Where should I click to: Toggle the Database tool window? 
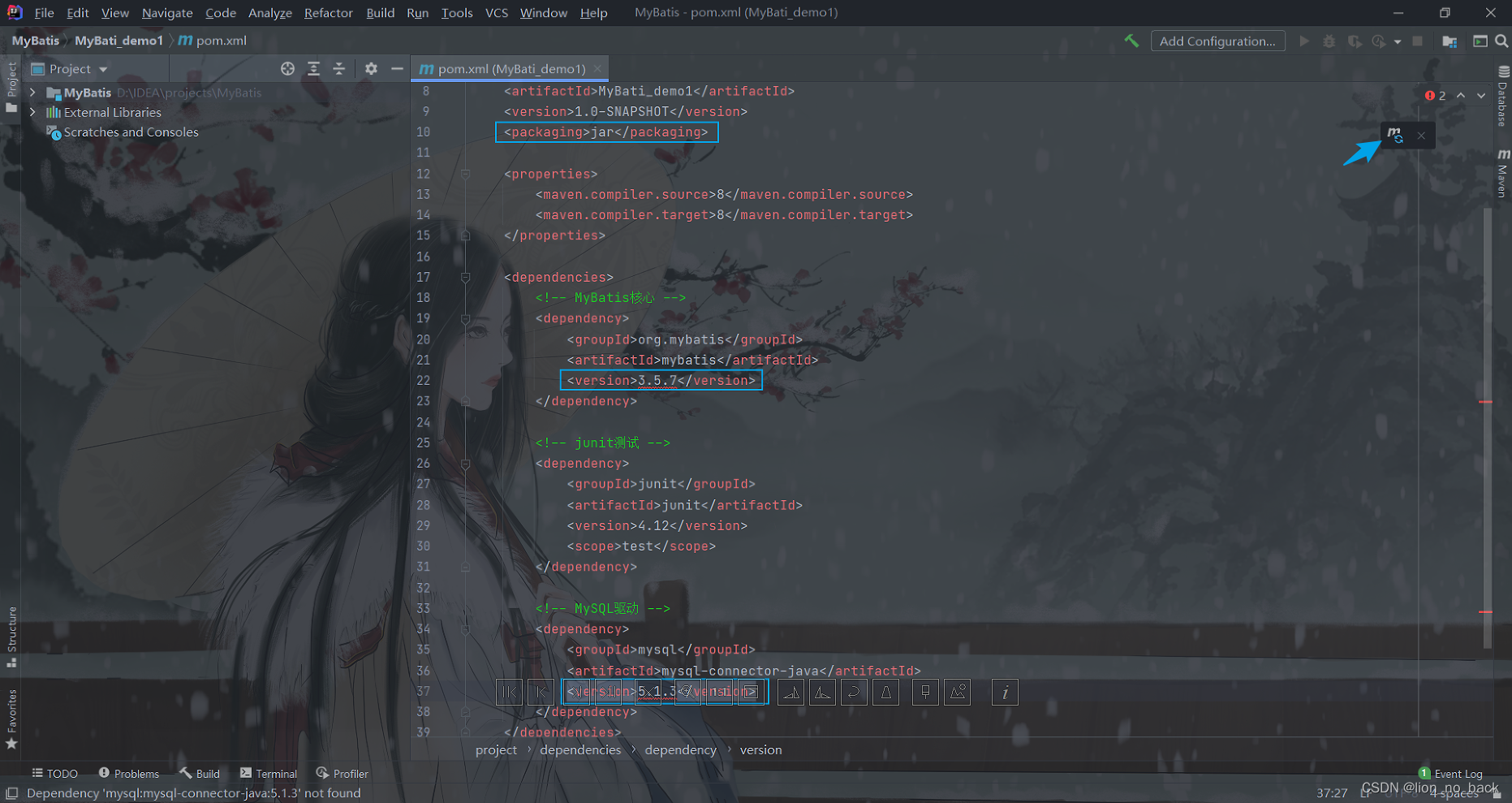click(x=1503, y=97)
